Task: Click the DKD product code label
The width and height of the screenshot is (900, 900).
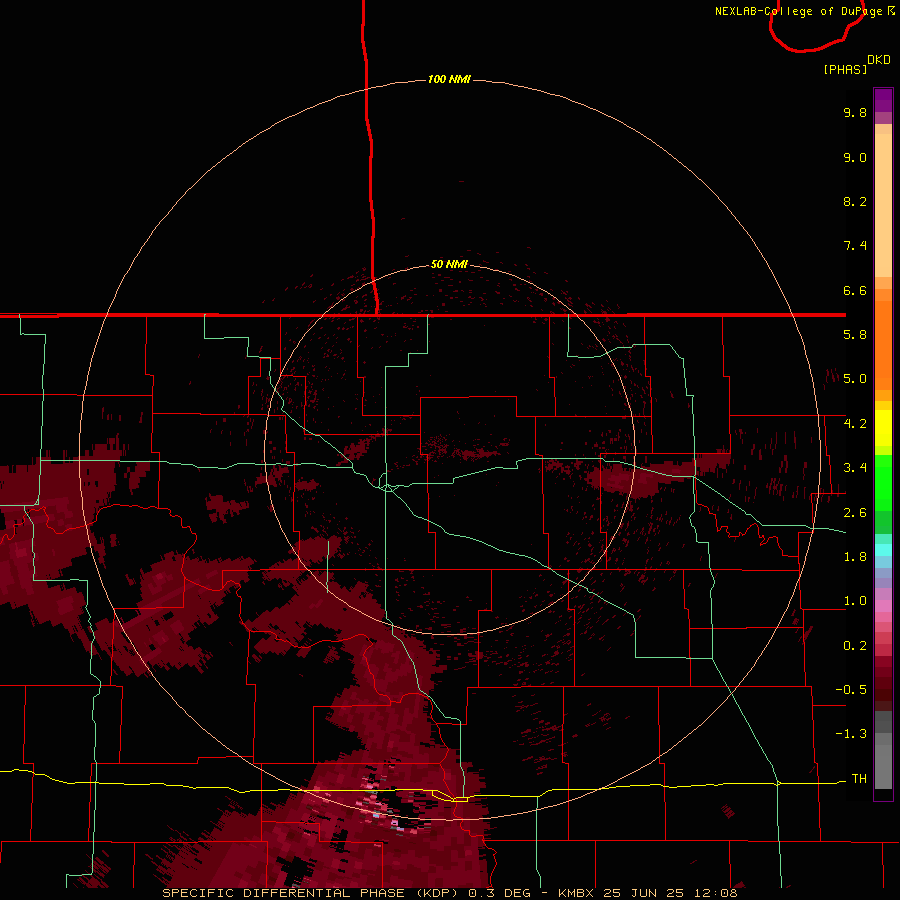Action: pyautogui.click(x=879, y=60)
